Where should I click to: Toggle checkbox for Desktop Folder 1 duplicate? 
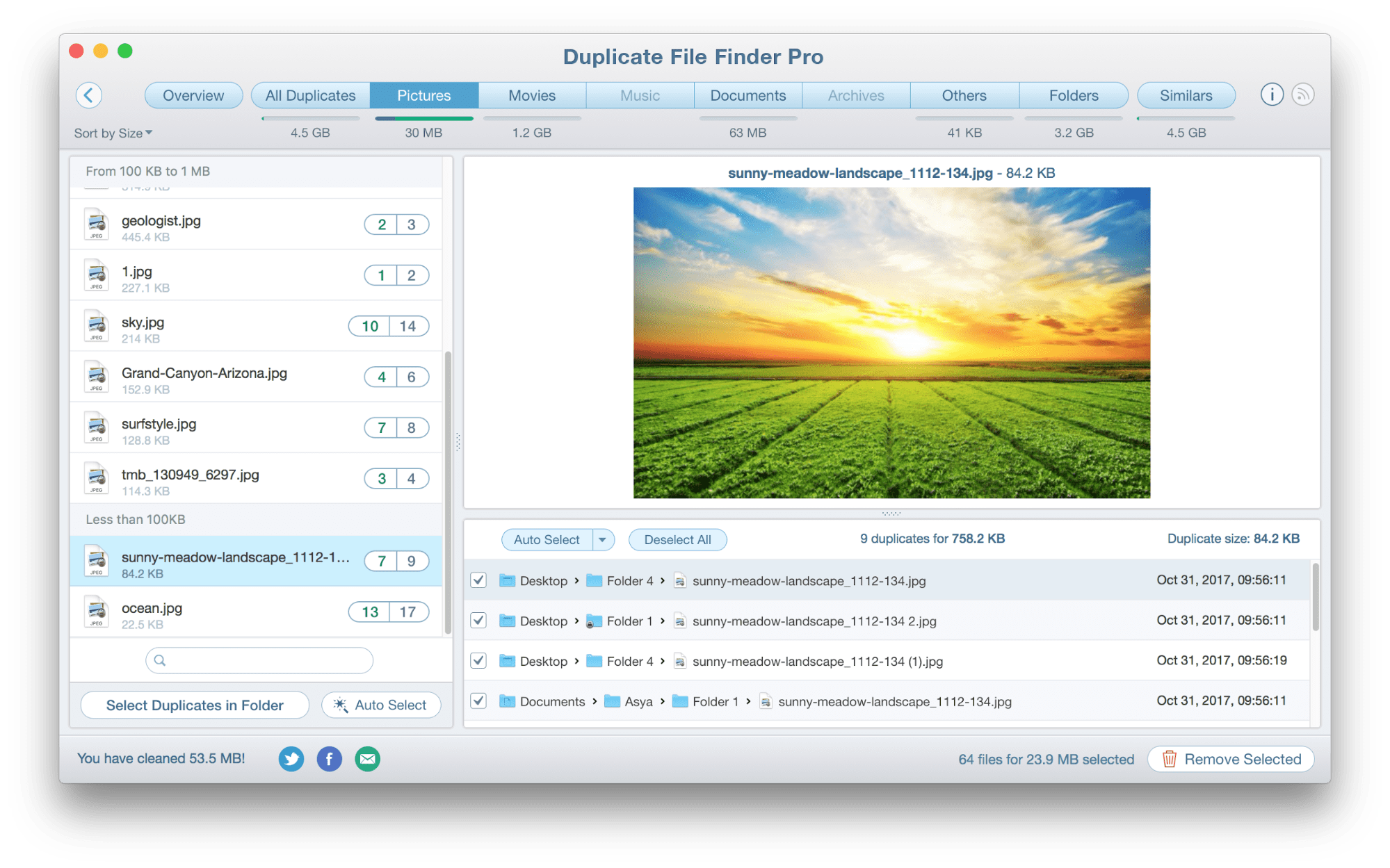pos(479,619)
